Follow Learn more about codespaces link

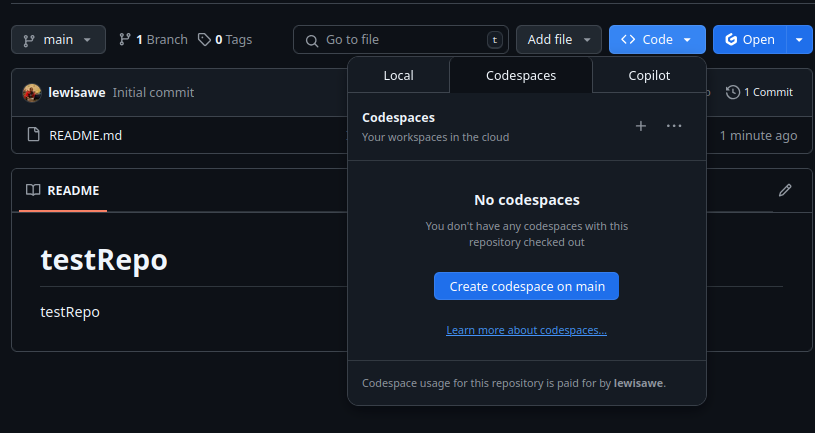pyautogui.click(x=527, y=330)
